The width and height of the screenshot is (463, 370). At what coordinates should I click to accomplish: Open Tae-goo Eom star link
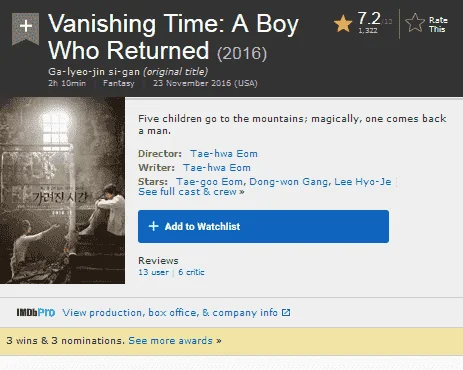click(211, 182)
